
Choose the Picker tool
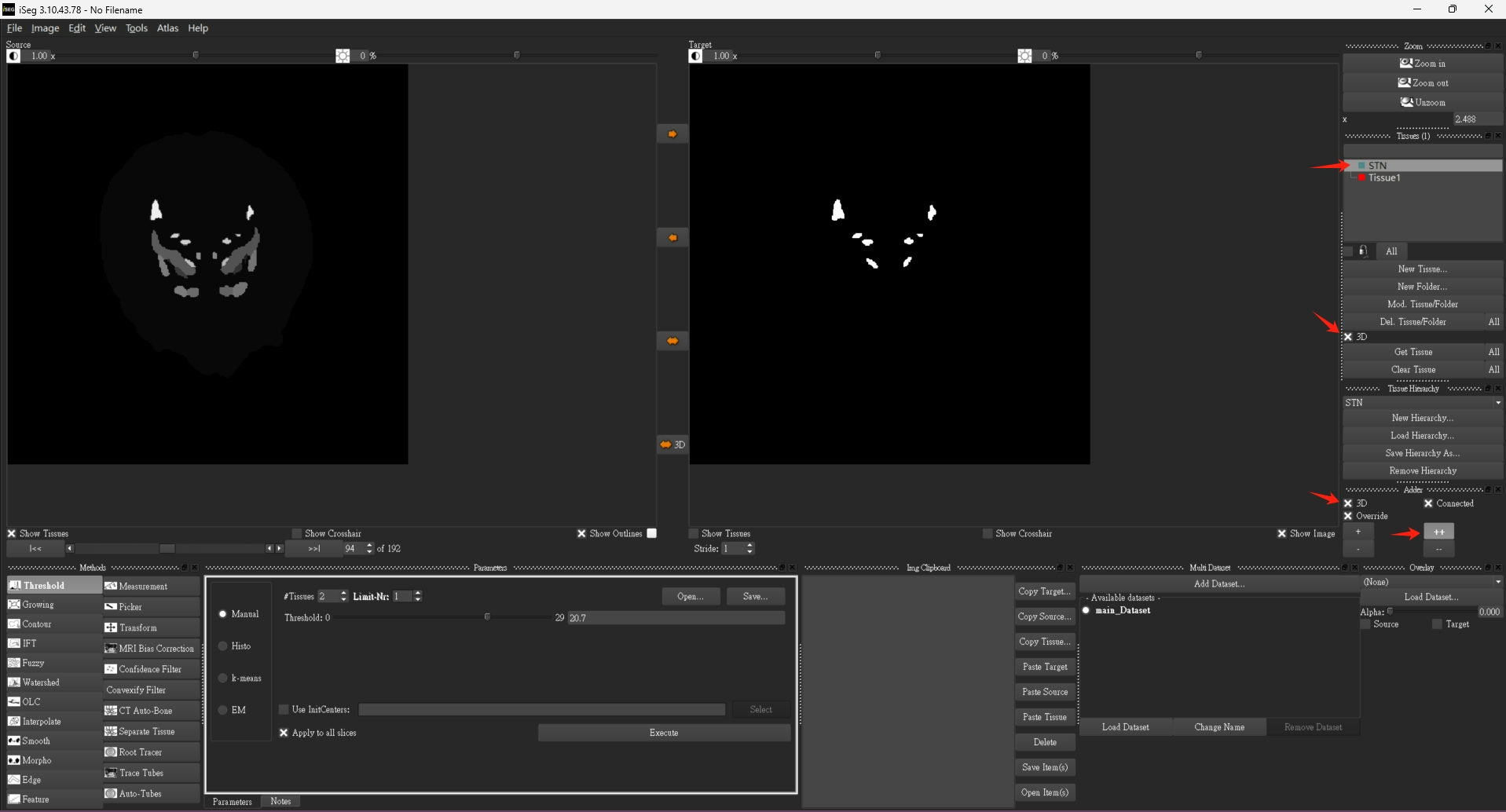(130, 607)
